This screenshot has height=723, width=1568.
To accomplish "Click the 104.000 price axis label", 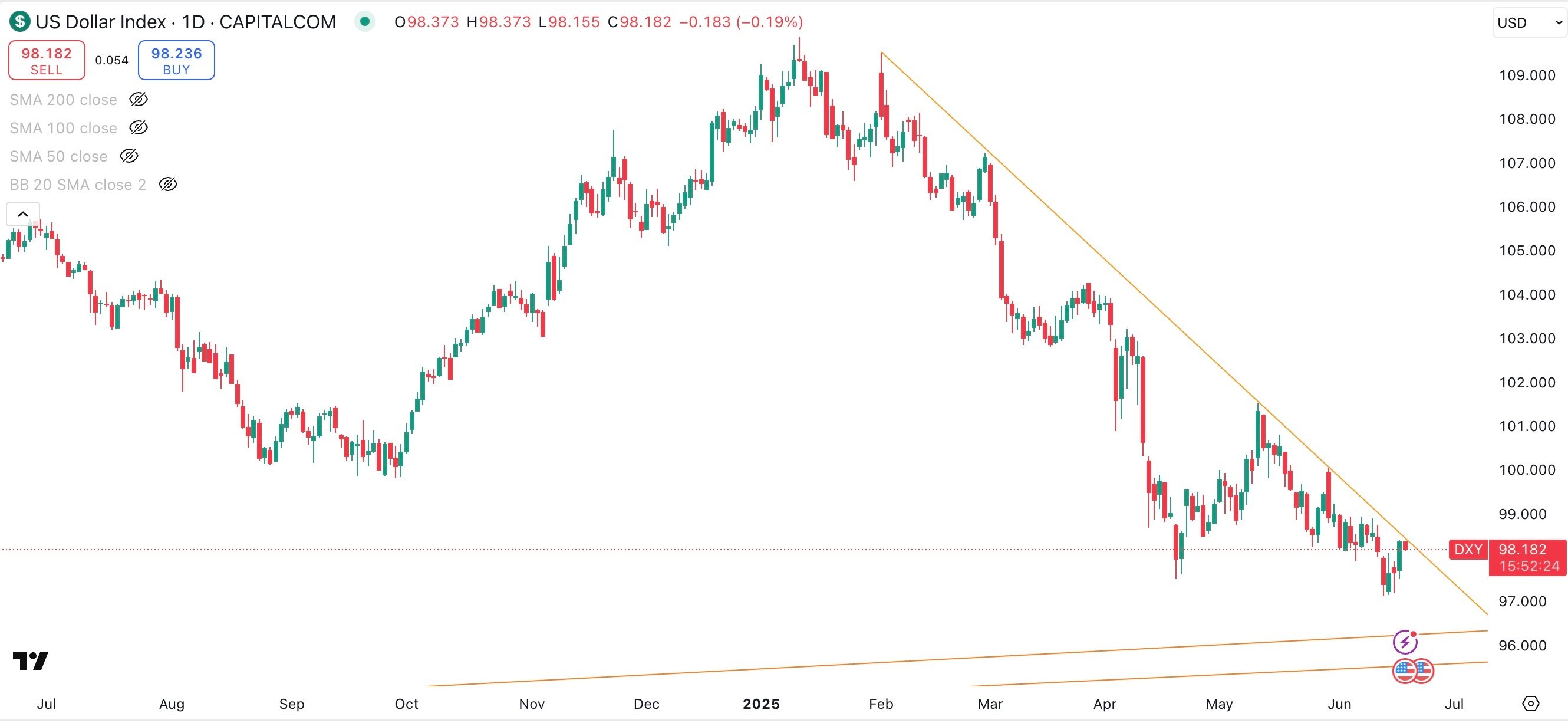I will pos(1527,295).
